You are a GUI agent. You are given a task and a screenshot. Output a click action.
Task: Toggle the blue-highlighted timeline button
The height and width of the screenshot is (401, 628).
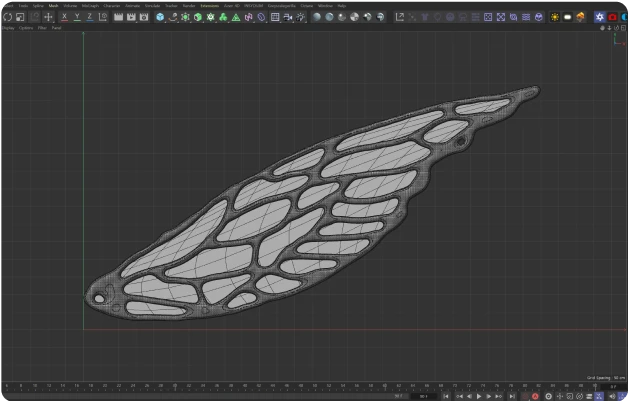coord(599,397)
